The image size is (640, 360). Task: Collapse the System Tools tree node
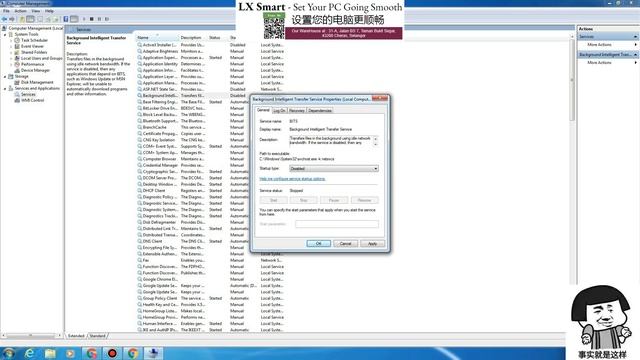[5, 35]
